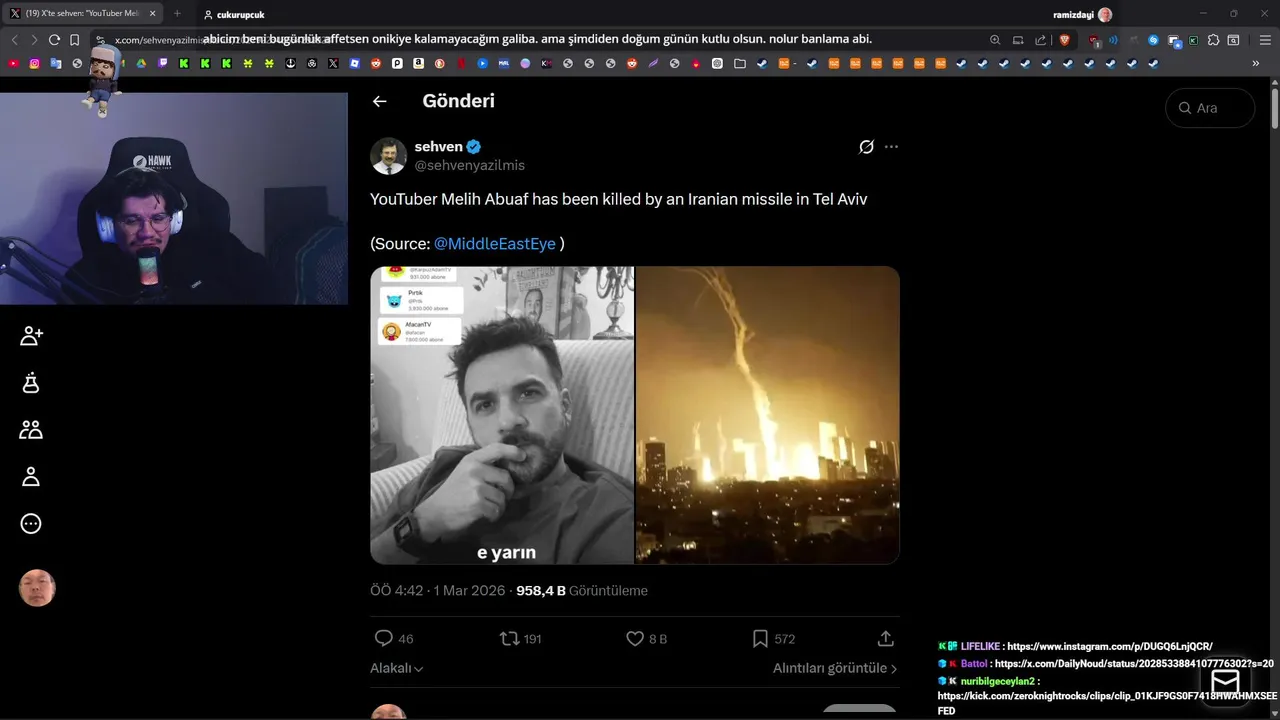Open the account avatar in the left sidebar

click(x=37, y=588)
